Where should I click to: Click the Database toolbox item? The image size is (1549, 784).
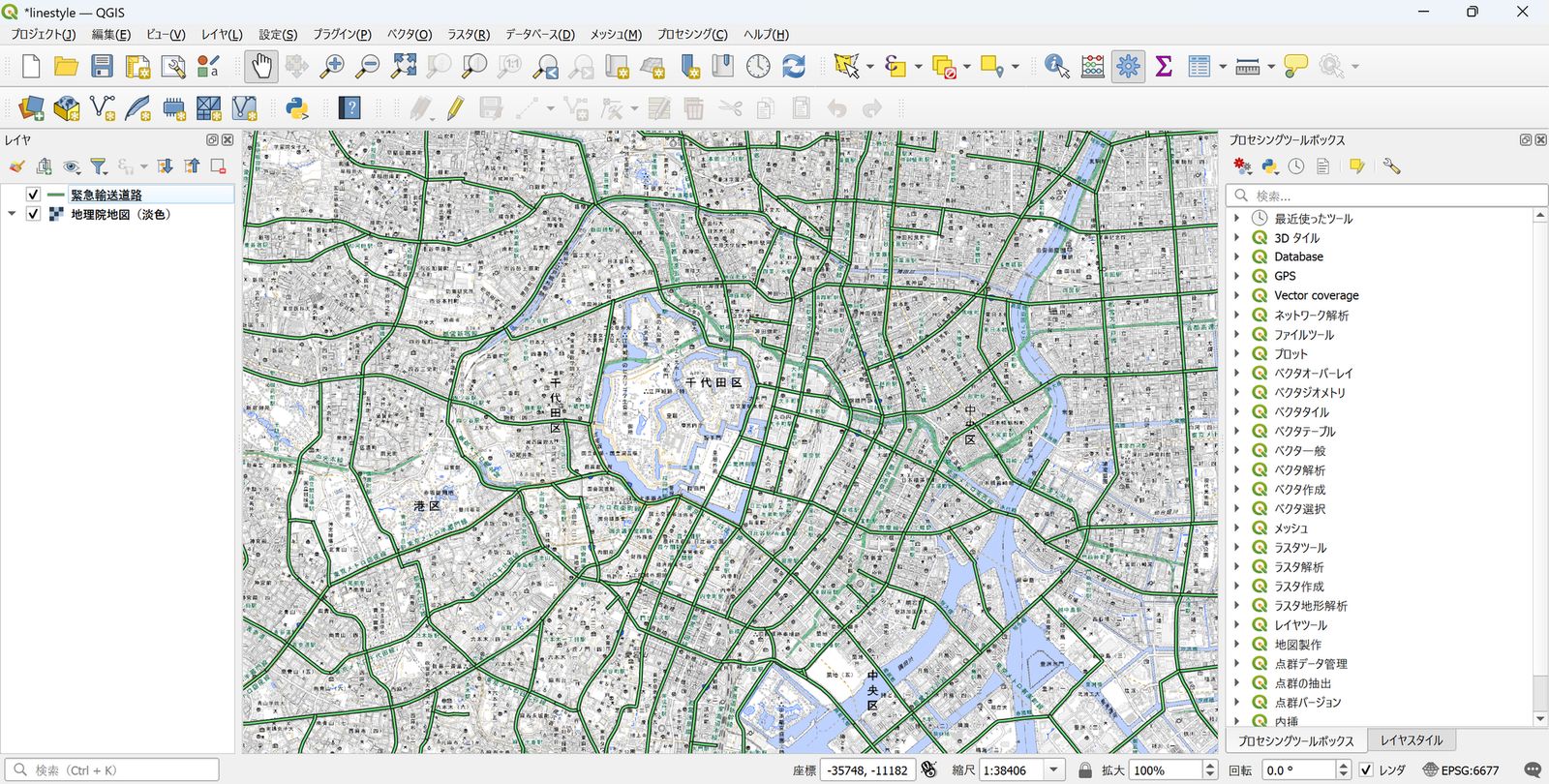point(1298,256)
